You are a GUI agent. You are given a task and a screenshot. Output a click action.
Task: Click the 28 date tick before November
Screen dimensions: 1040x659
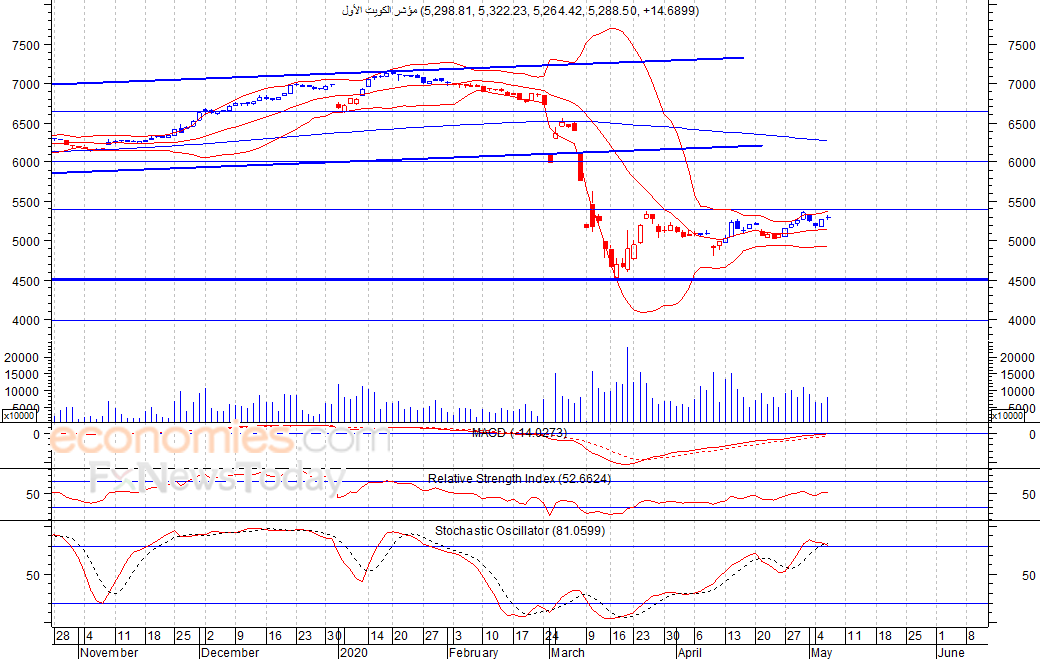[62, 636]
